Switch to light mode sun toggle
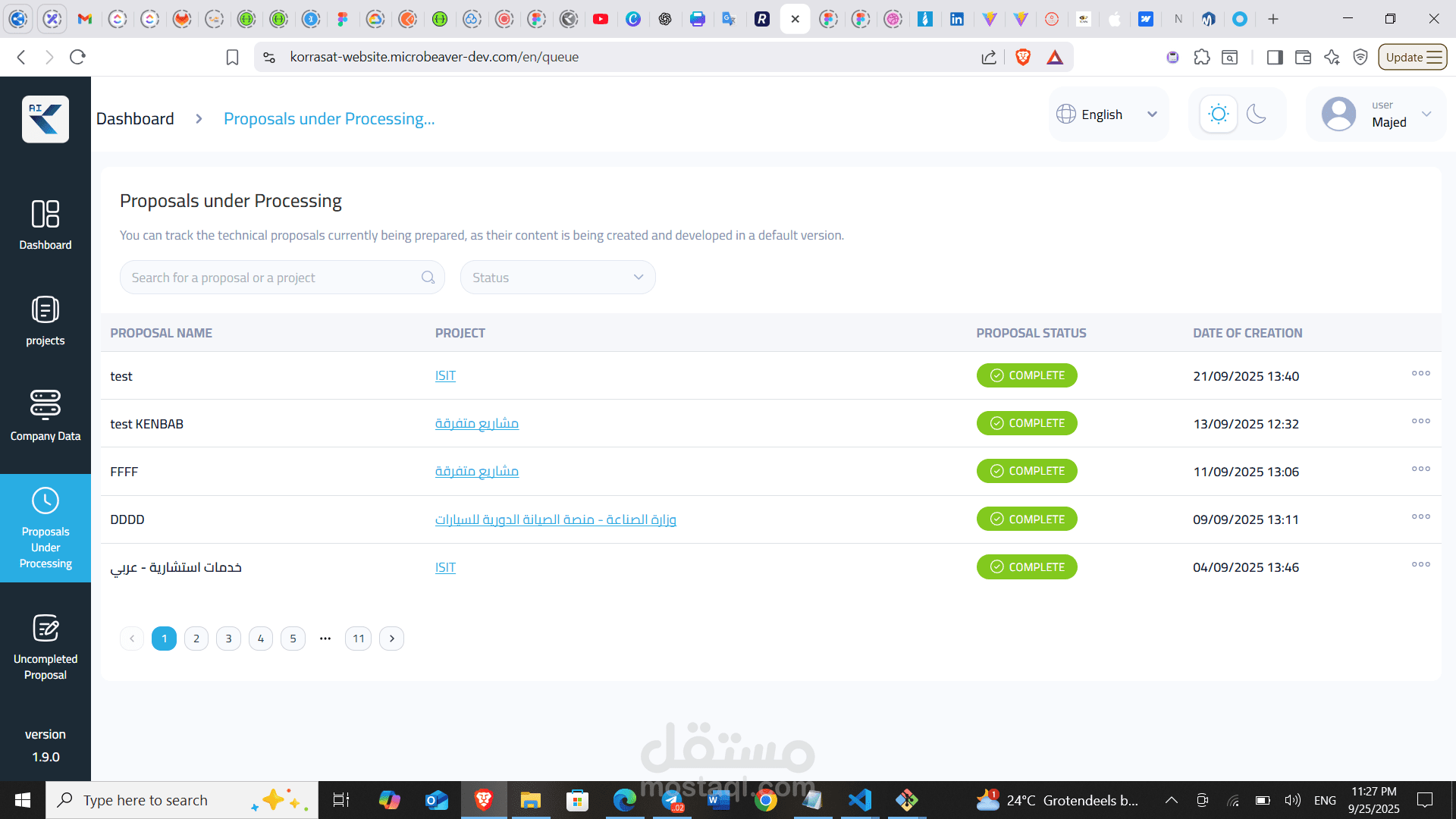 [1219, 115]
